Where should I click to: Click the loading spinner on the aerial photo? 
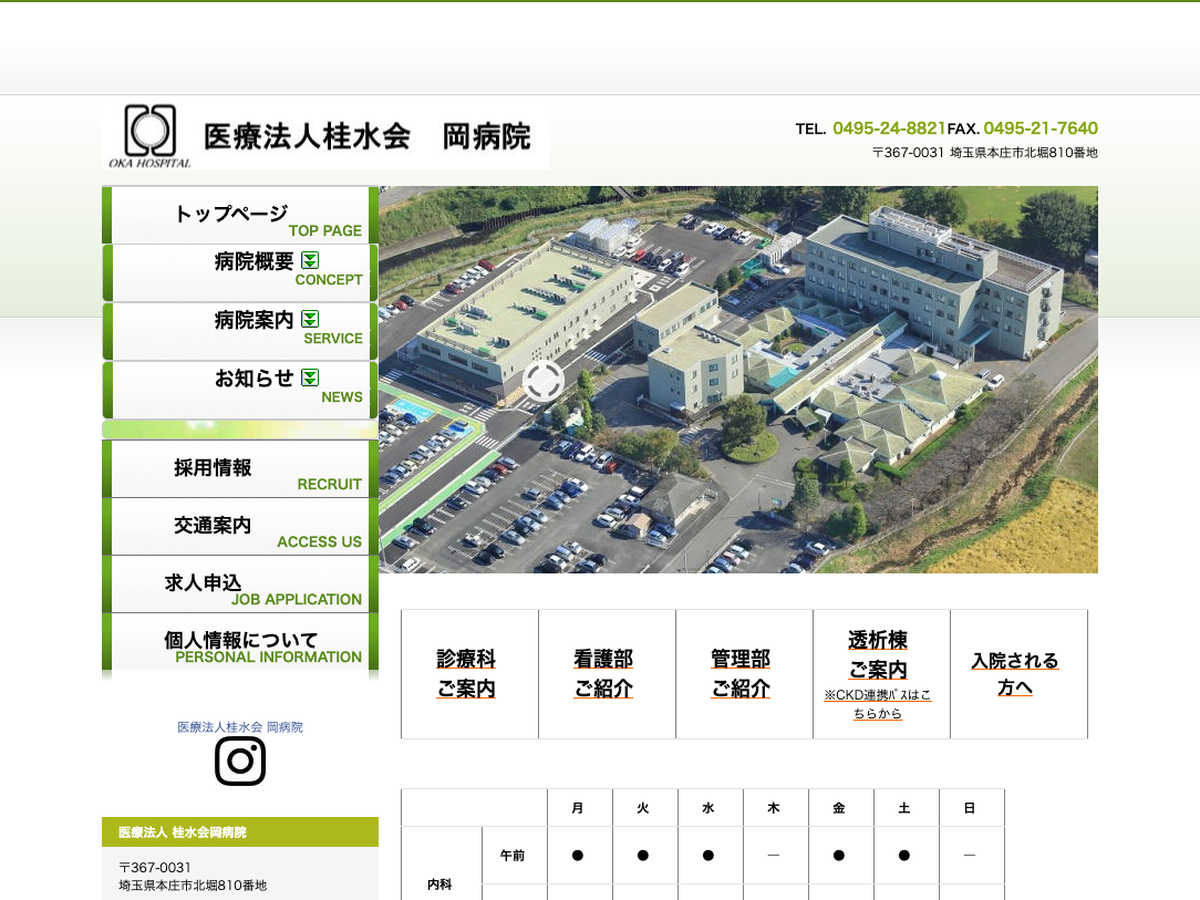pyautogui.click(x=543, y=381)
